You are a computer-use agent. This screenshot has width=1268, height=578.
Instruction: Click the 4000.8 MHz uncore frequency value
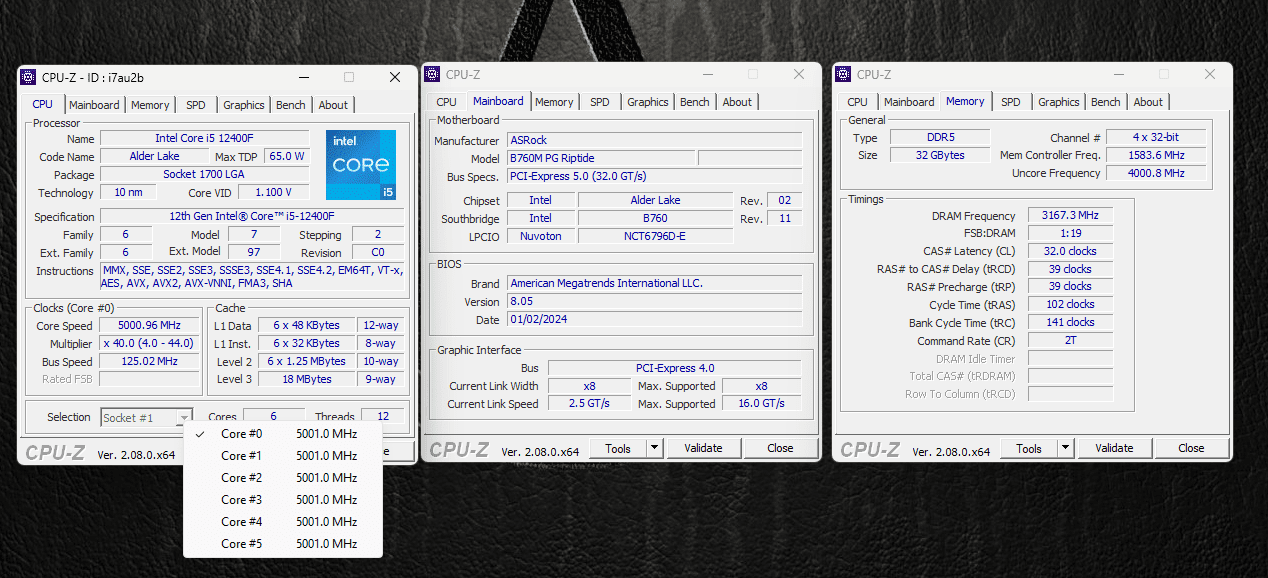[1156, 173]
